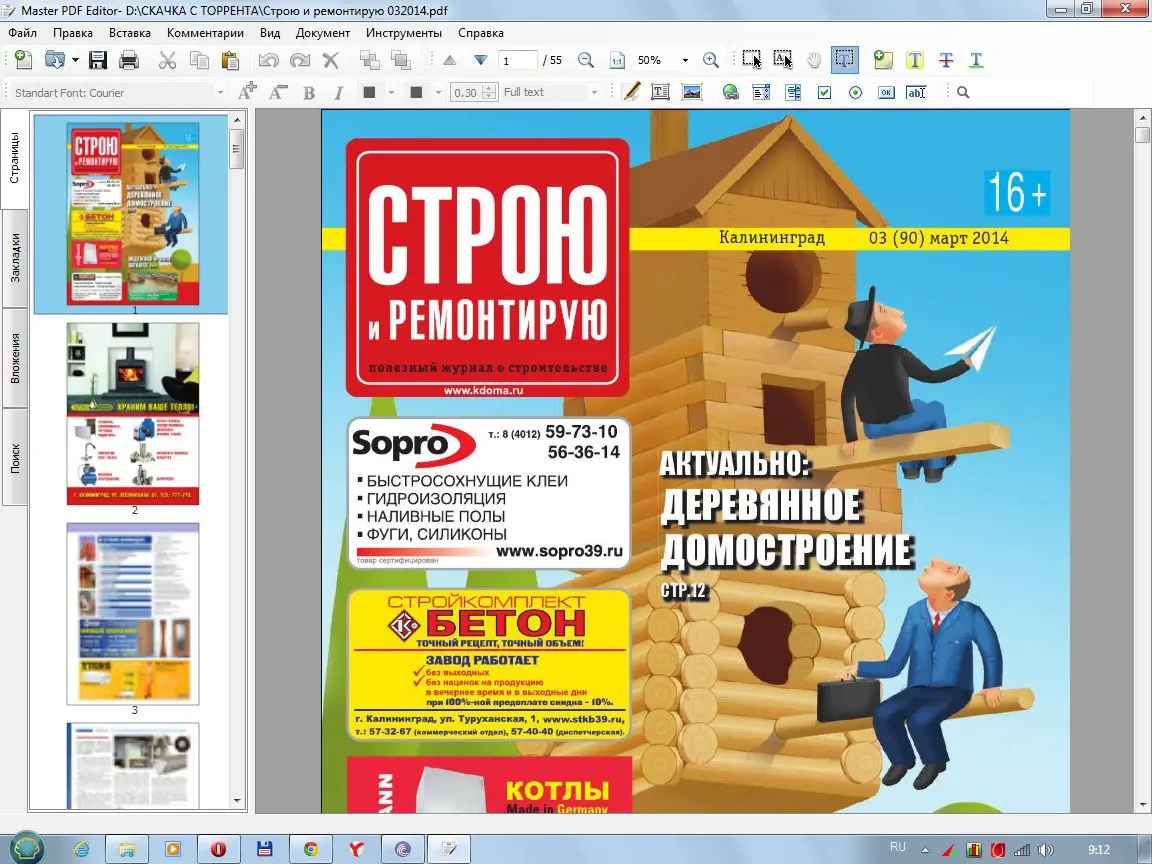This screenshot has width=1152, height=864.
Task: Toggle Italic formatting
Action: (339, 93)
